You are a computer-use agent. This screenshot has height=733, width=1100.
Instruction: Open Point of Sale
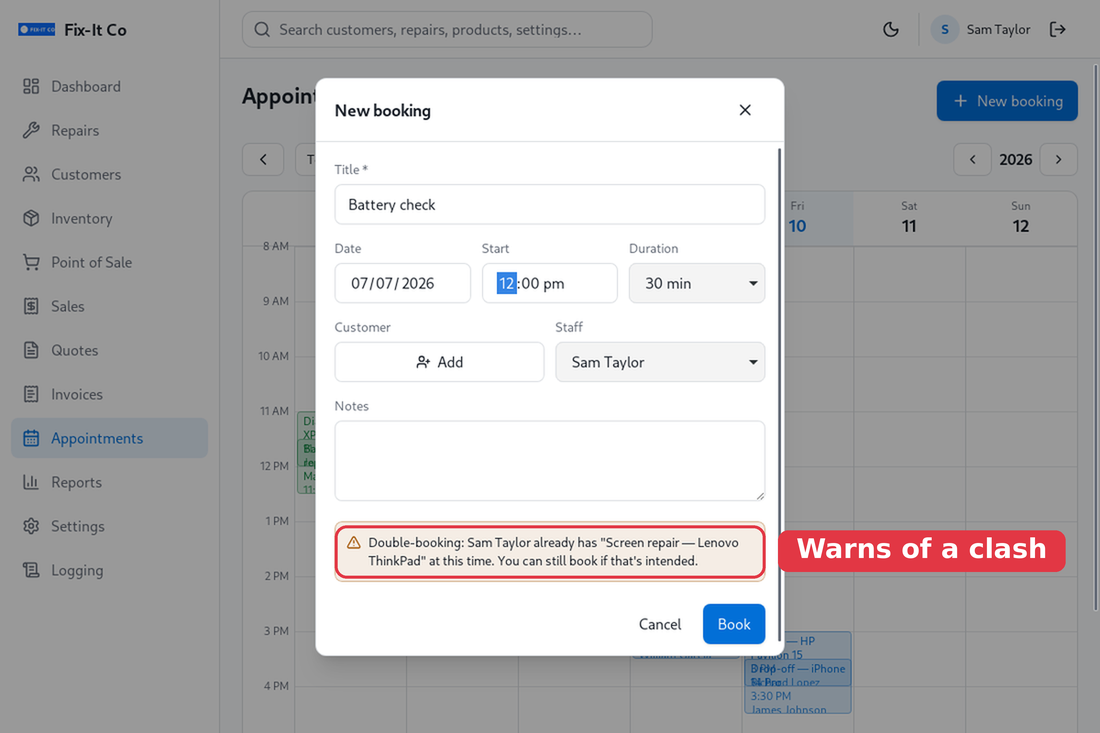(109, 262)
